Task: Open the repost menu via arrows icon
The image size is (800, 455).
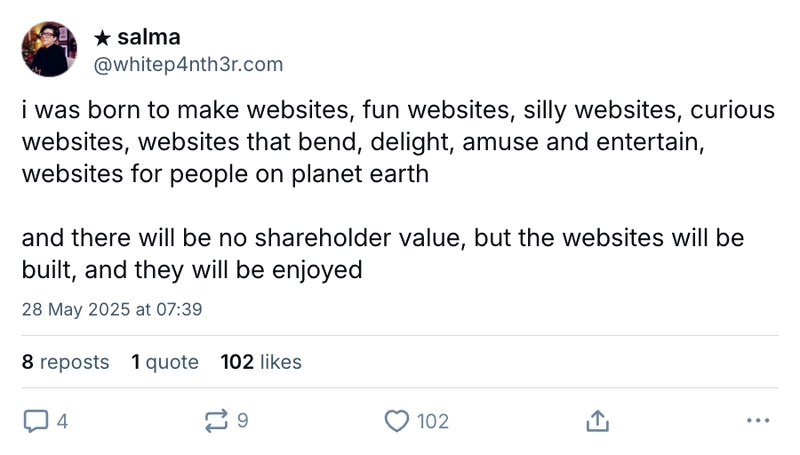Action: point(215,422)
